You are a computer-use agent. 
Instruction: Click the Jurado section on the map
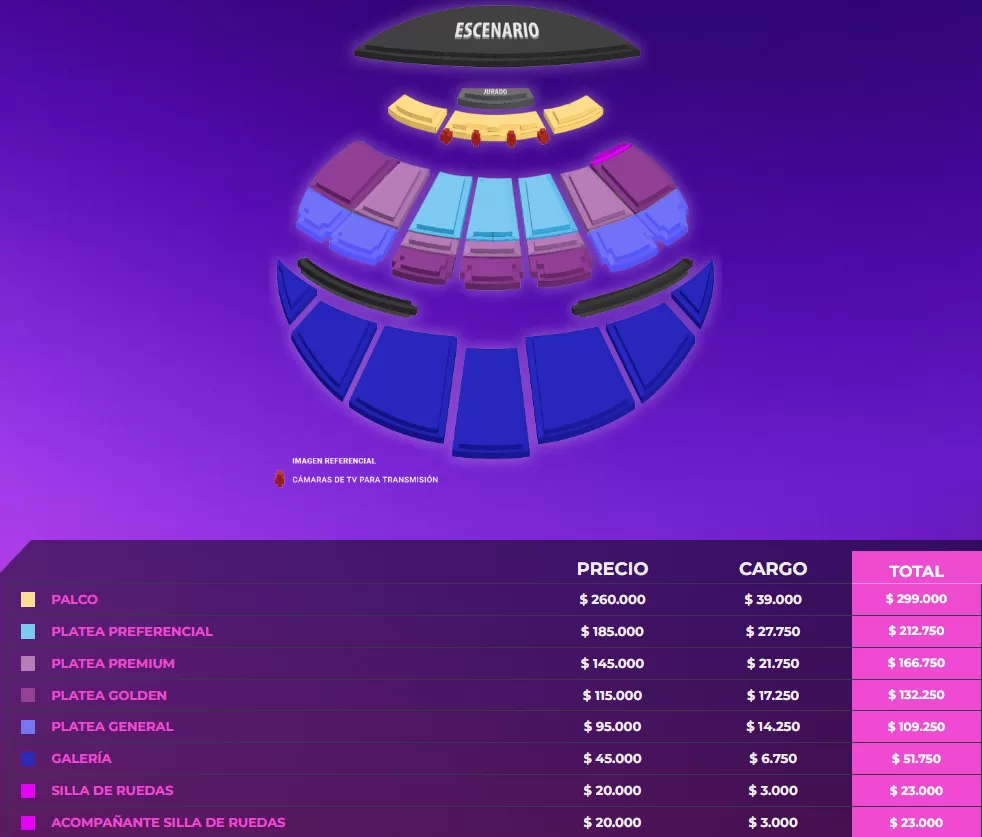(495, 97)
